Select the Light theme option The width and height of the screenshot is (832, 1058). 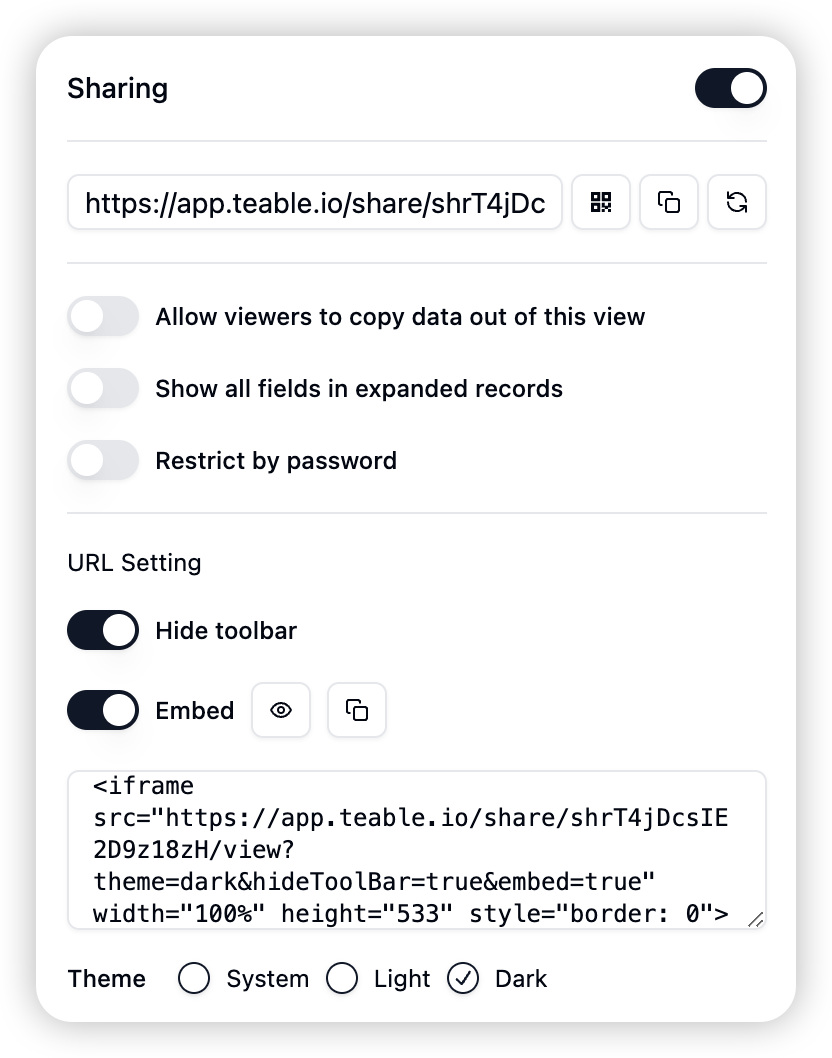coord(342,978)
